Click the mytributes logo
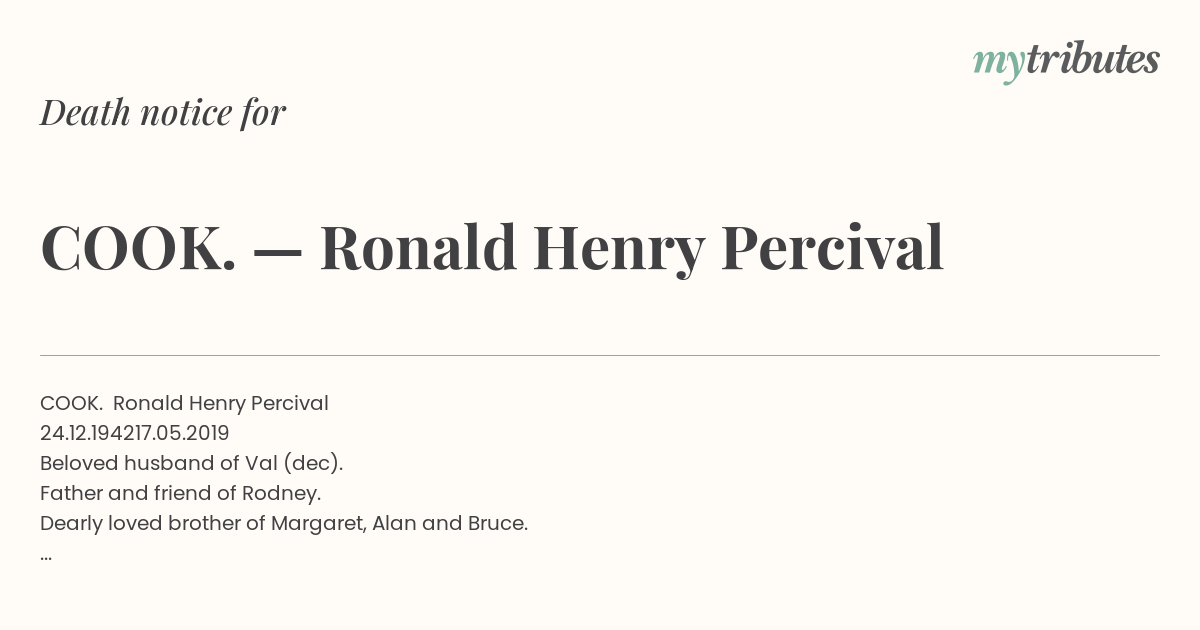Image resolution: width=1200 pixels, height=630 pixels. click(x=1066, y=62)
